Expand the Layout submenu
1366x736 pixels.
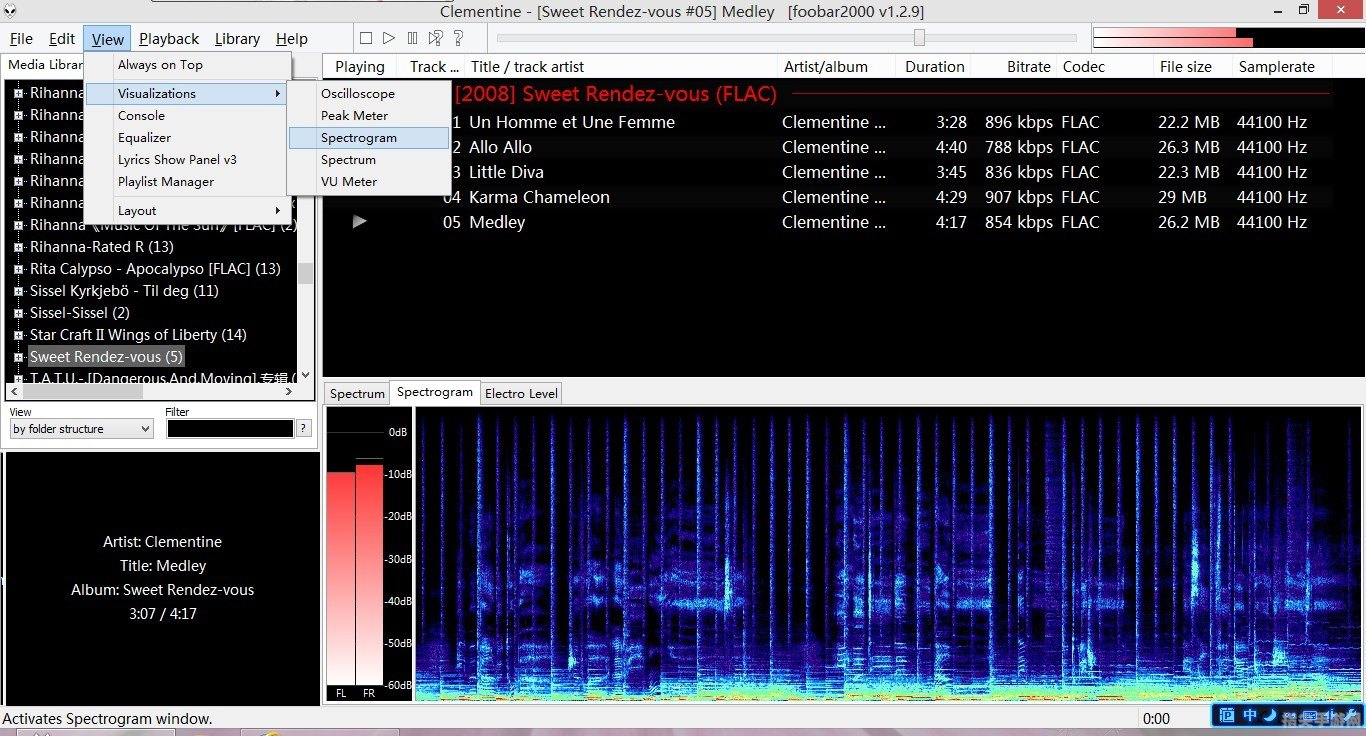click(x=187, y=210)
